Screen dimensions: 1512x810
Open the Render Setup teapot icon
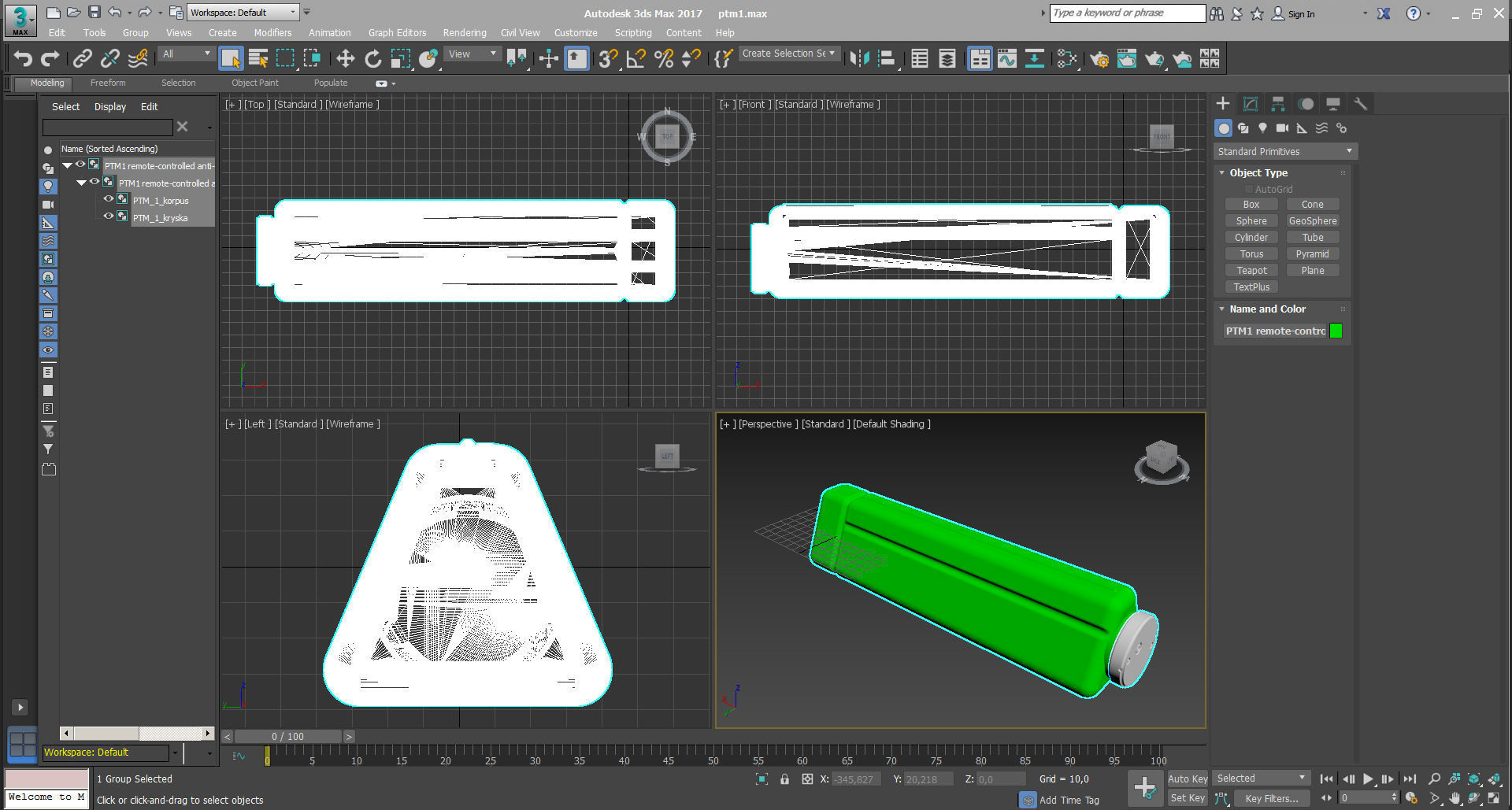pyautogui.click(x=1099, y=58)
